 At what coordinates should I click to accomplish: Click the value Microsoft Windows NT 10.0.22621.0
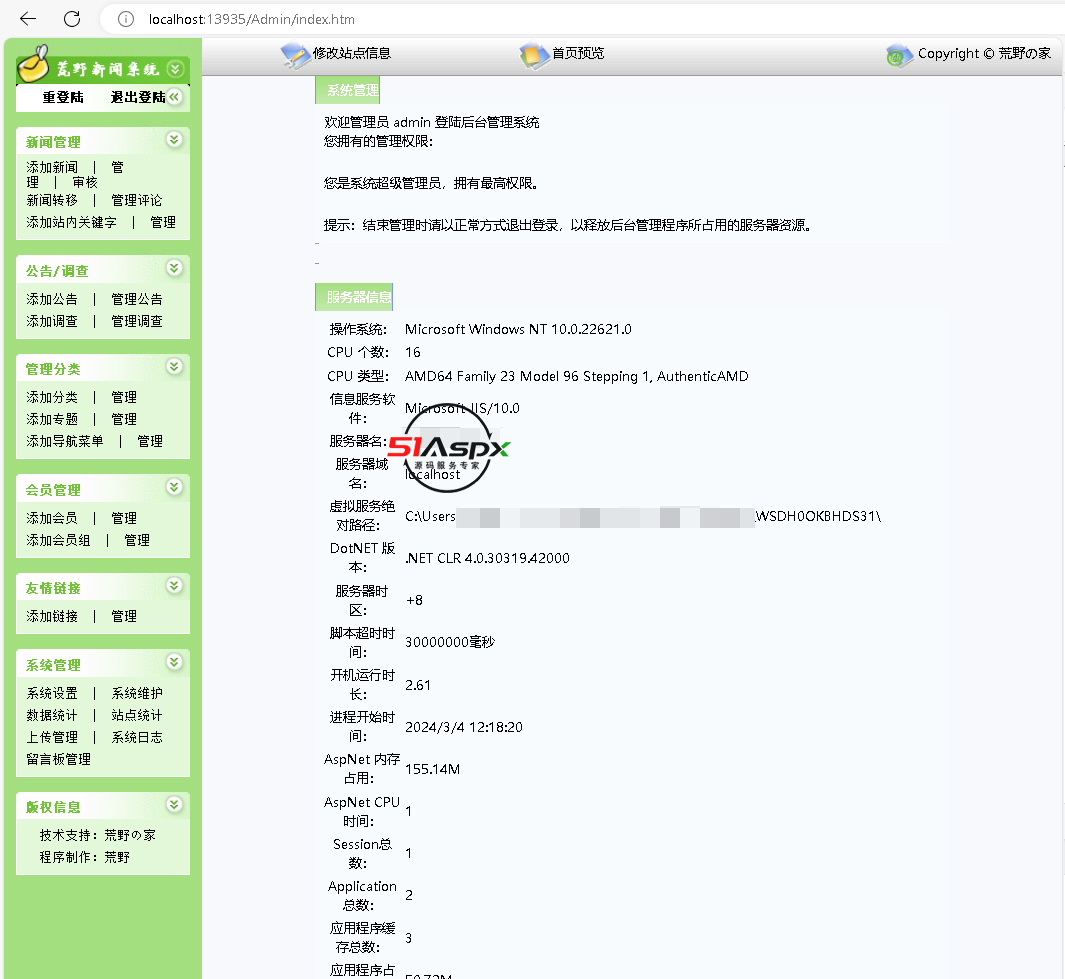tap(518, 329)
